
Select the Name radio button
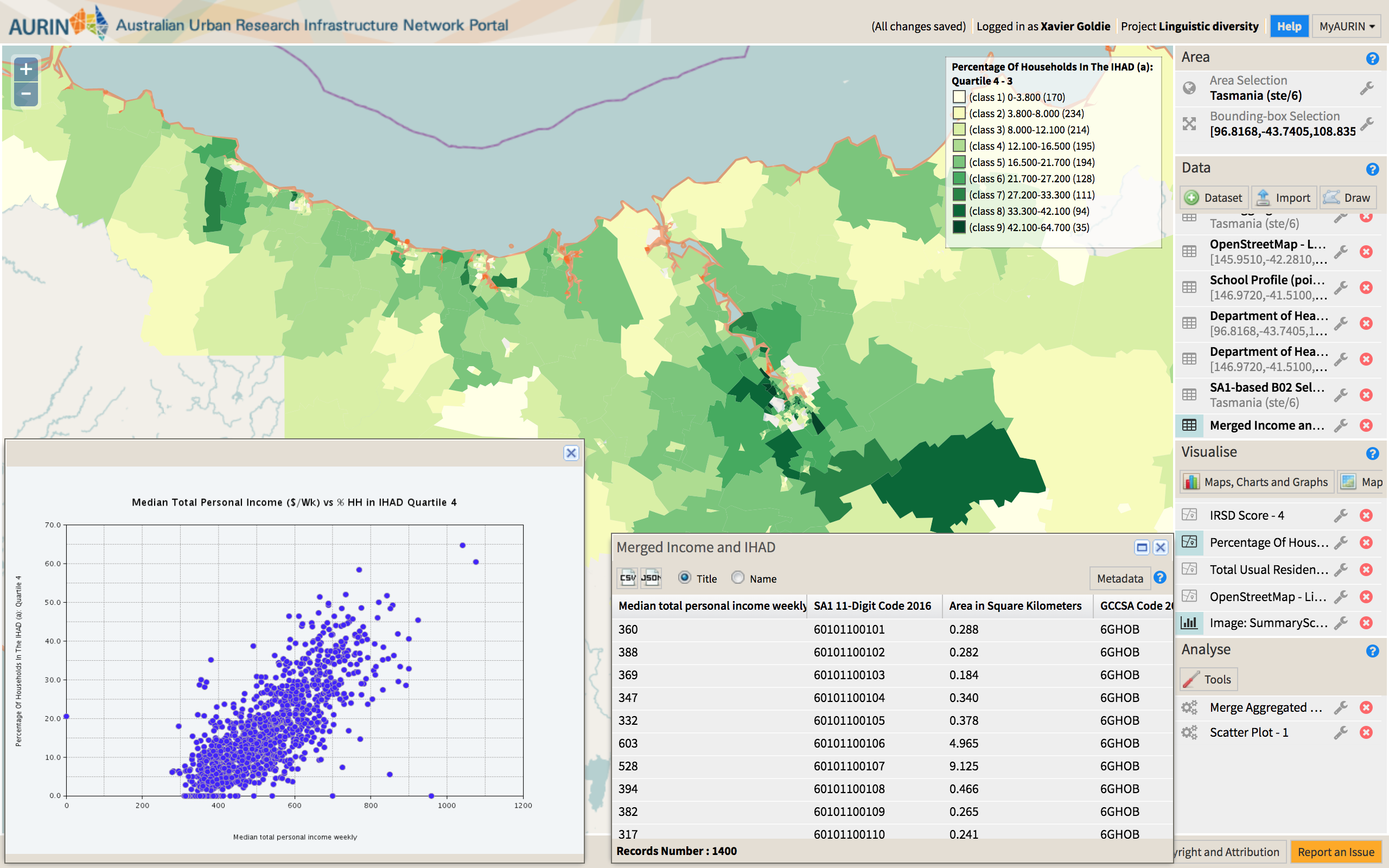point(737,579)
